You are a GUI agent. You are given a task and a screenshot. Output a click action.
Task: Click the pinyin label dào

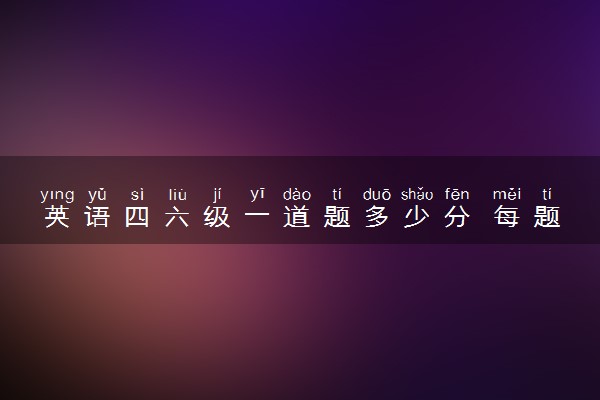[297, 195]
